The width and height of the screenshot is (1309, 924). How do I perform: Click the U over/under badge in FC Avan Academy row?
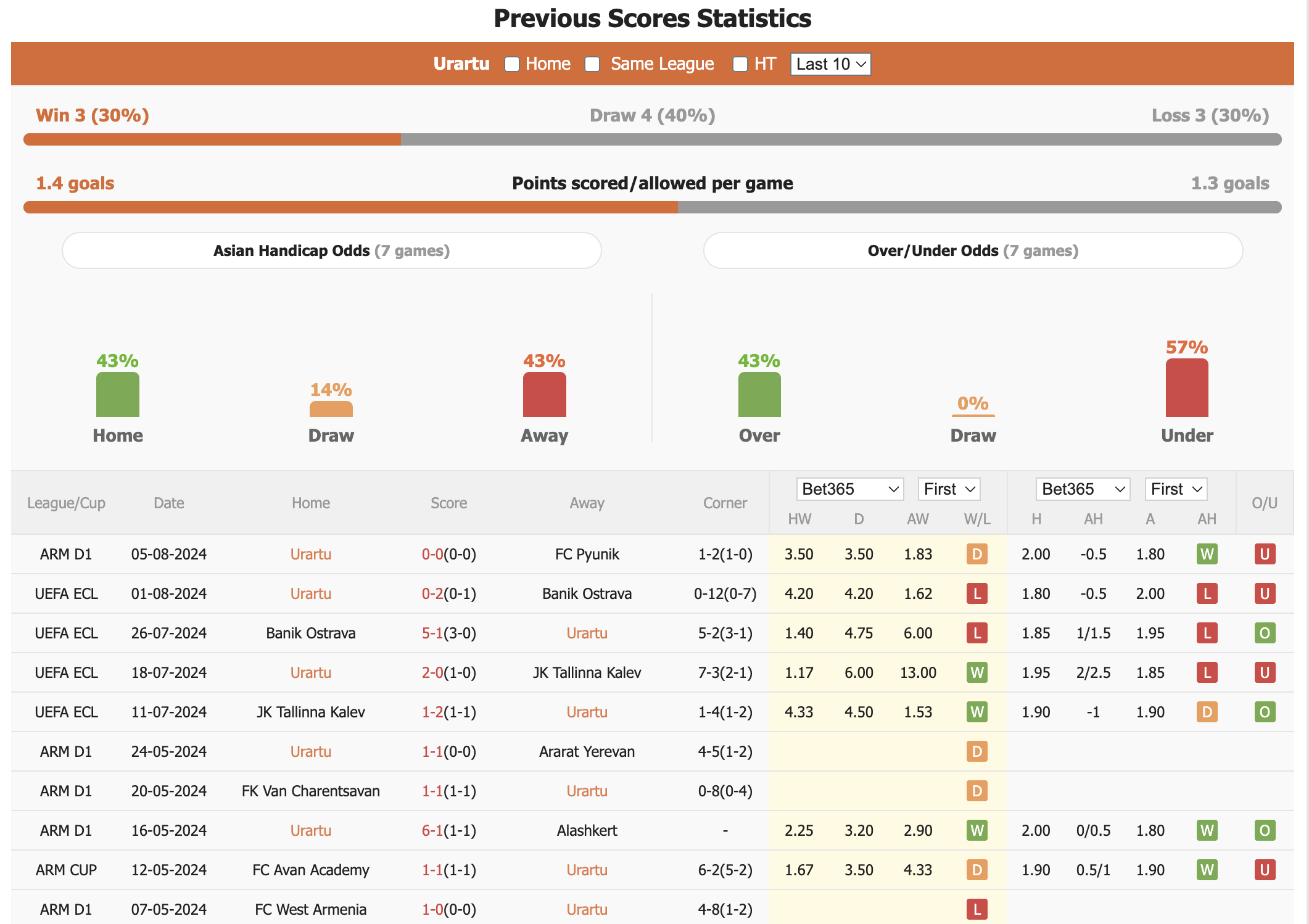click(x=1265, y=870)
